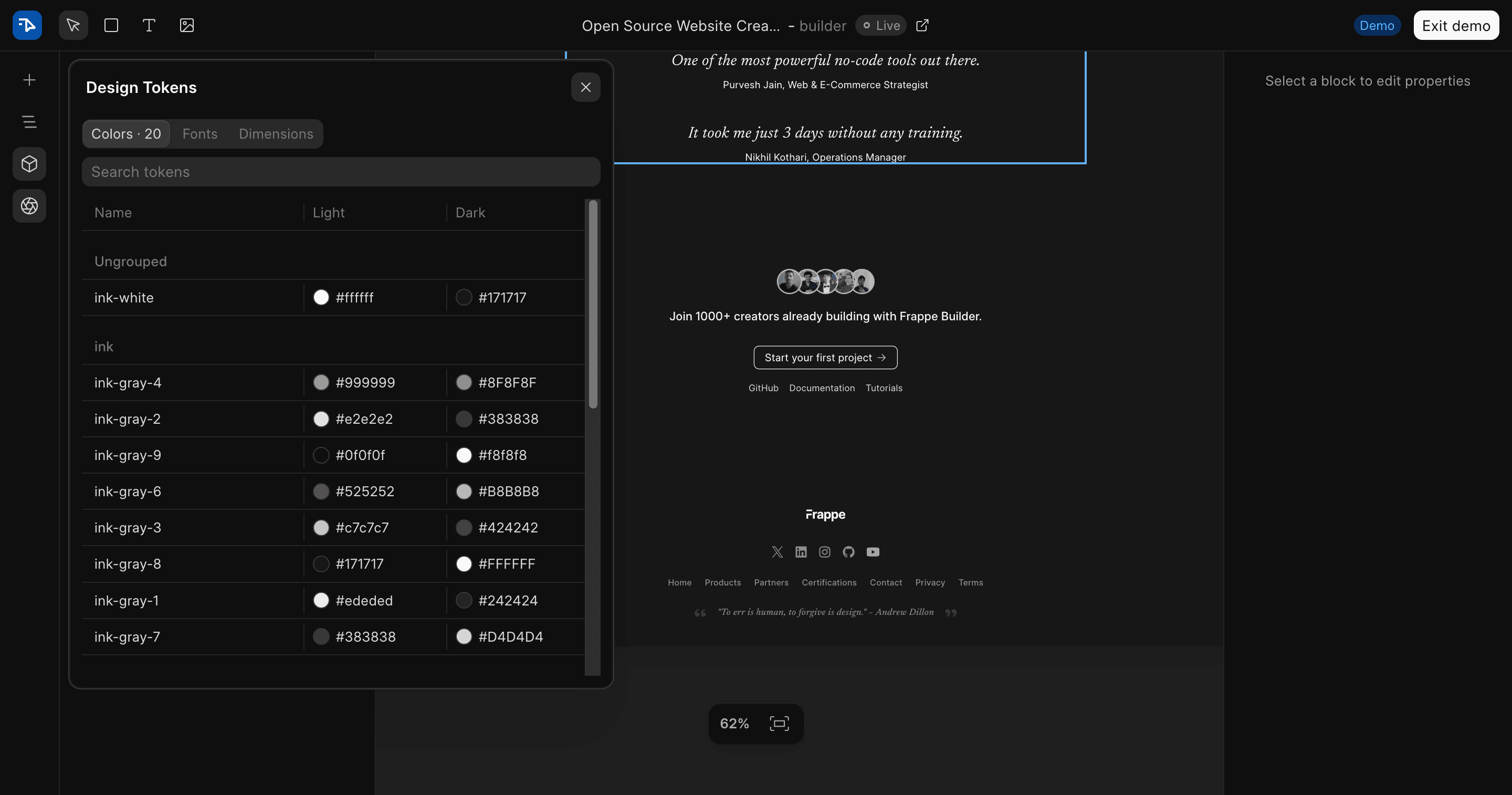Viewport: 1512px width, 795px height.
Task: Click the #242424 value of ink-gray-1
Action: pos(508,601)
